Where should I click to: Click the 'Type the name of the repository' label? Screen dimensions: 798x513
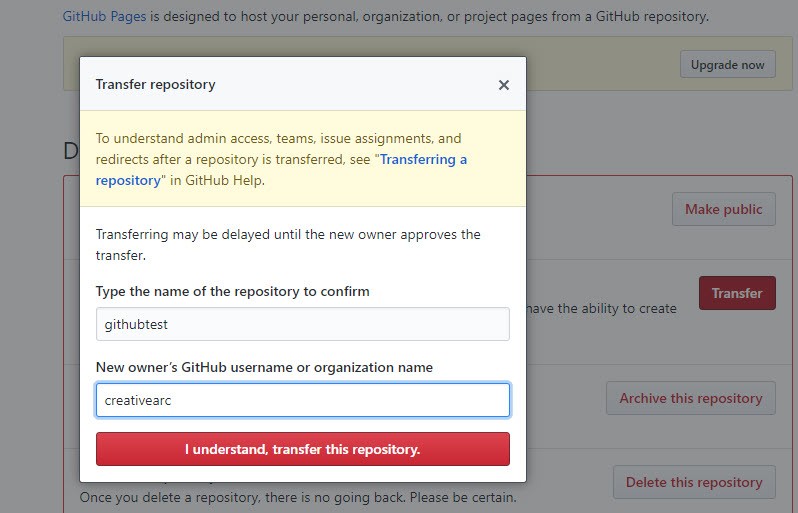232,291
